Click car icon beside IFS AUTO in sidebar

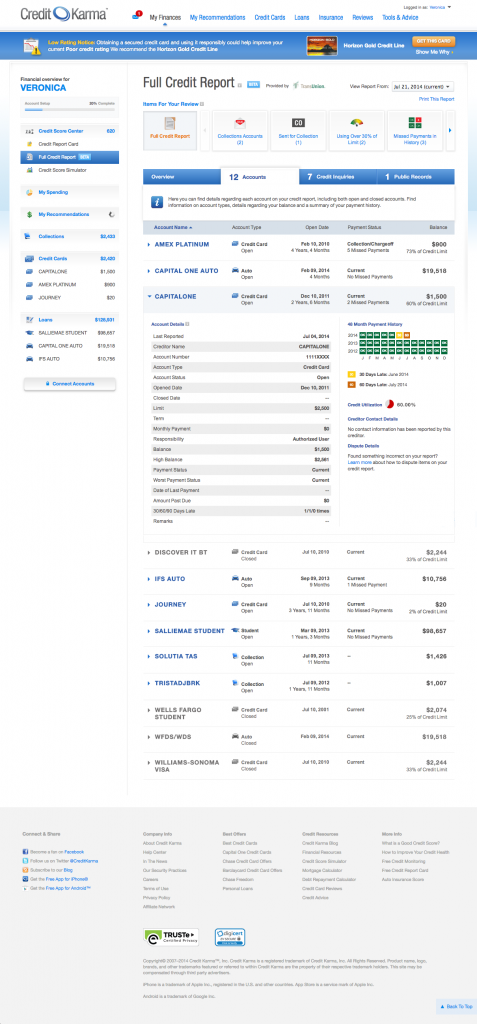point(29,359)
